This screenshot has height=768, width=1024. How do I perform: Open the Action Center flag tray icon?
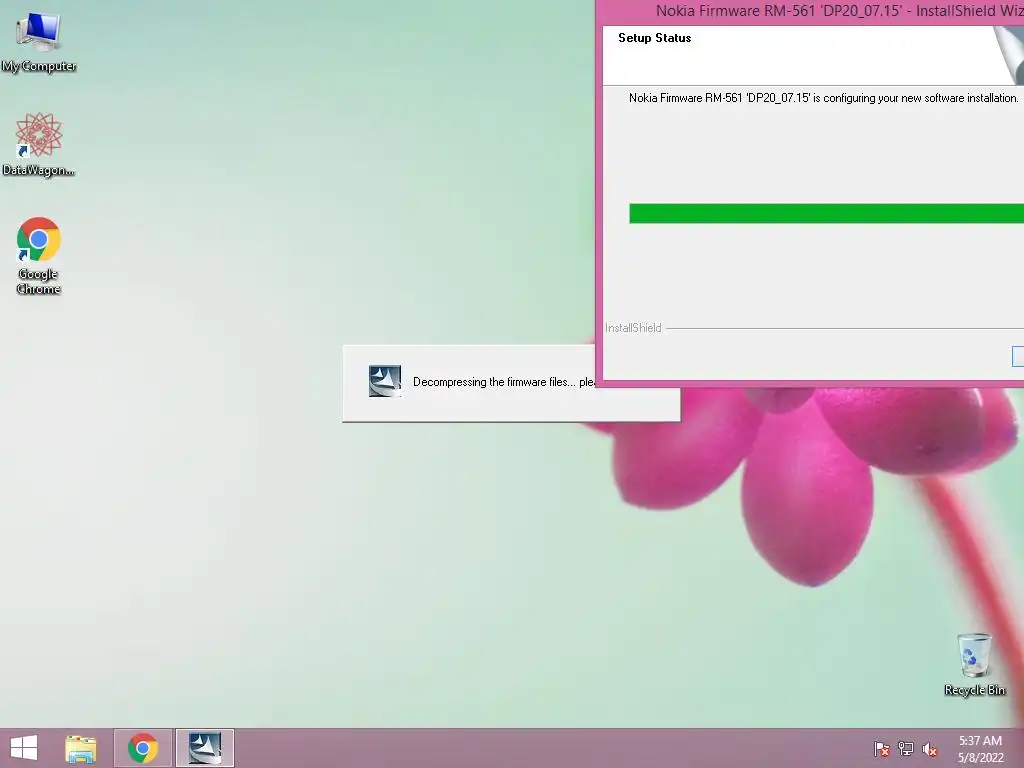882,749
